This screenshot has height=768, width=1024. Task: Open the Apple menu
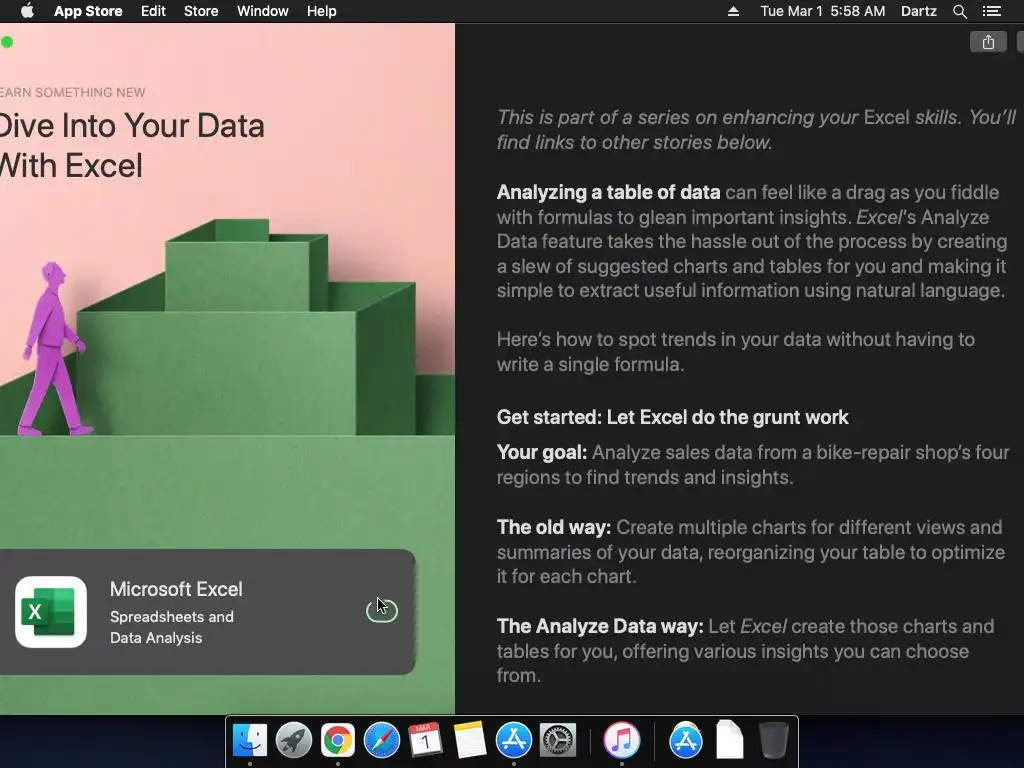point(27,11)
